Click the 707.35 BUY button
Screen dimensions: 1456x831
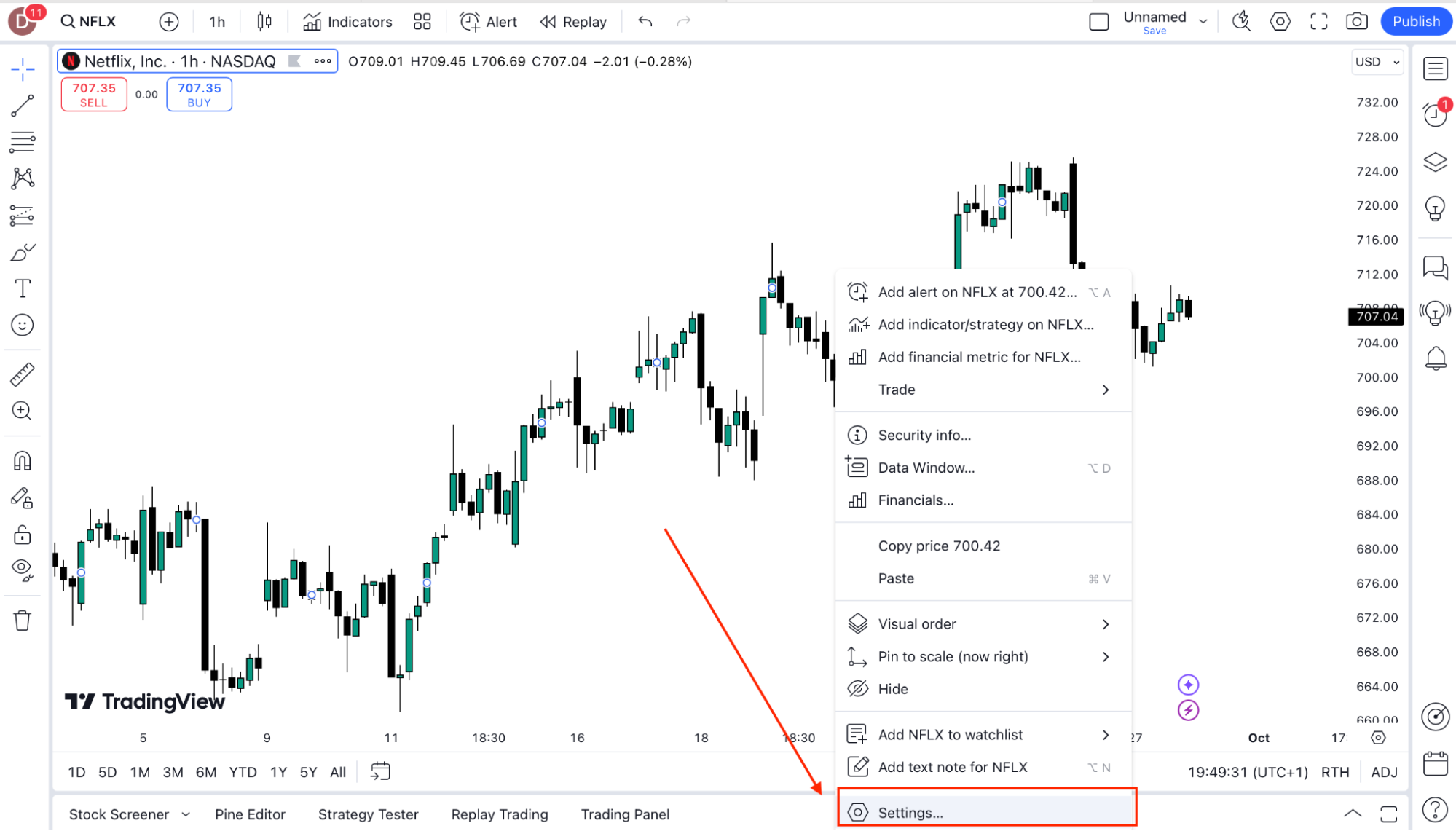[x=199, y=95]
